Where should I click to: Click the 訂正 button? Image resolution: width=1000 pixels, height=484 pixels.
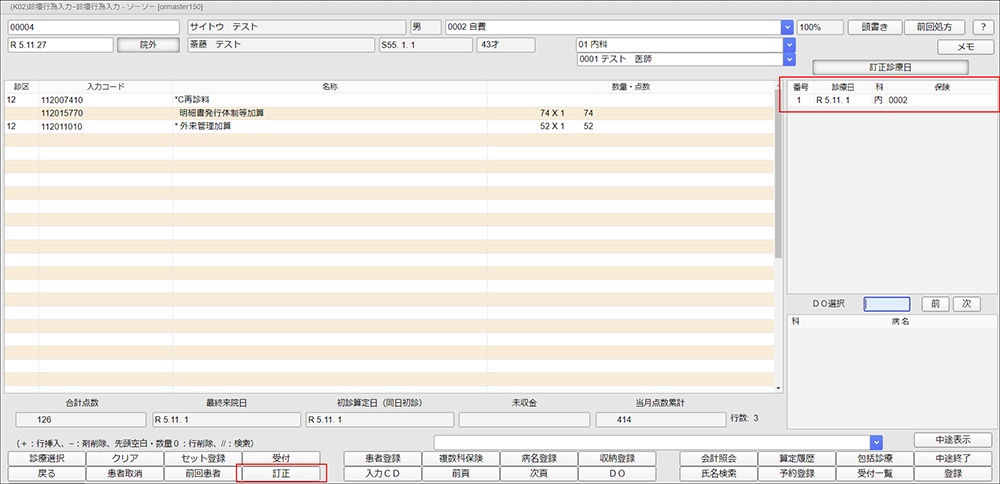point(281,473)
